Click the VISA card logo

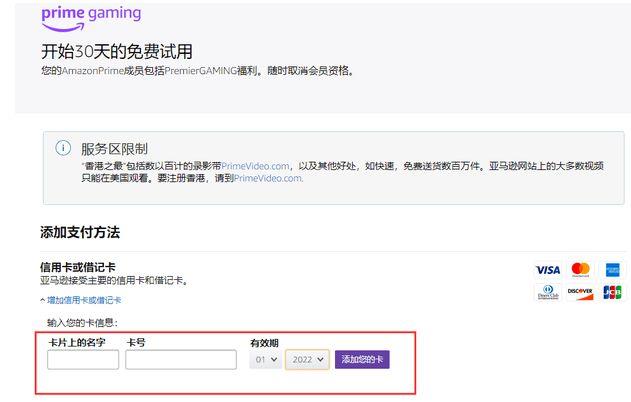547,270
